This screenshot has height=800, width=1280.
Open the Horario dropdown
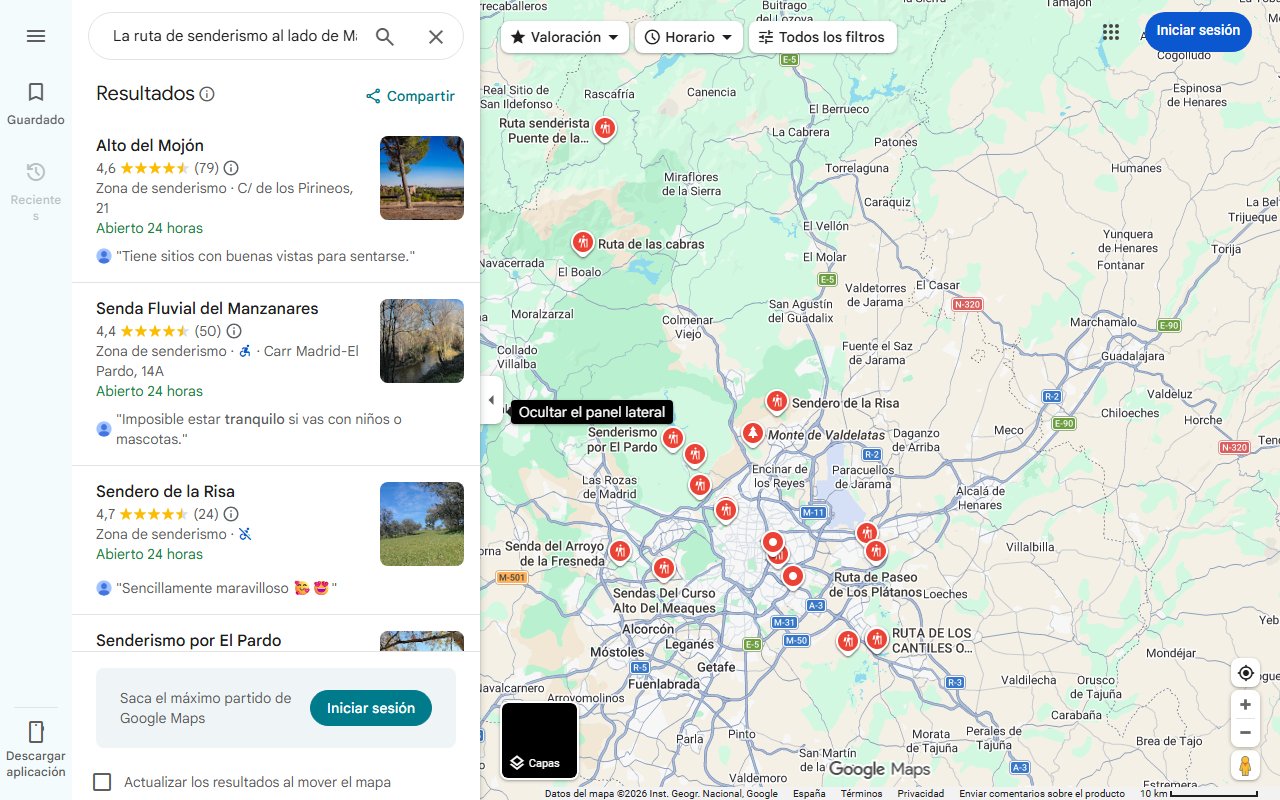pos(688,37)
